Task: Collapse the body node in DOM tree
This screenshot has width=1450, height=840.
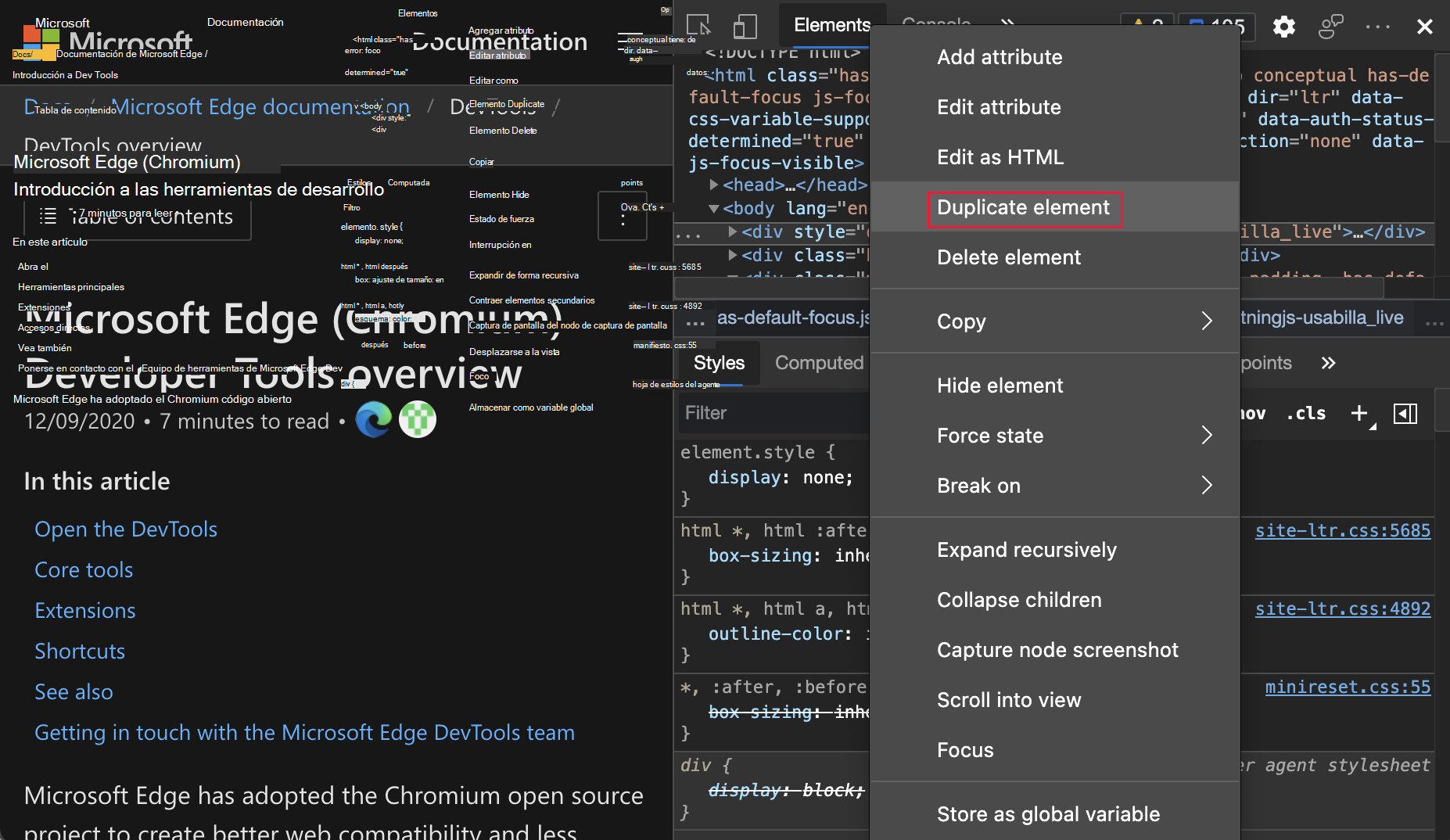Action: (713, 209)
